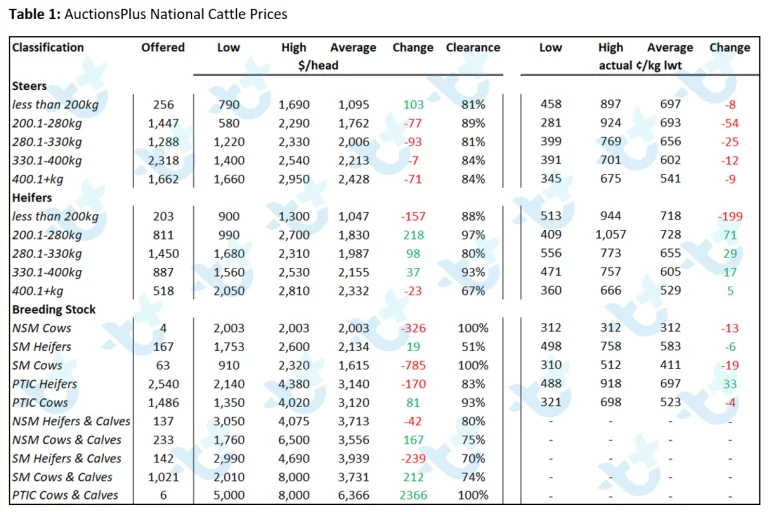This screenshot has height=512, width=768.
Task: Click the red '-326' change value
Action: point(413,328)
